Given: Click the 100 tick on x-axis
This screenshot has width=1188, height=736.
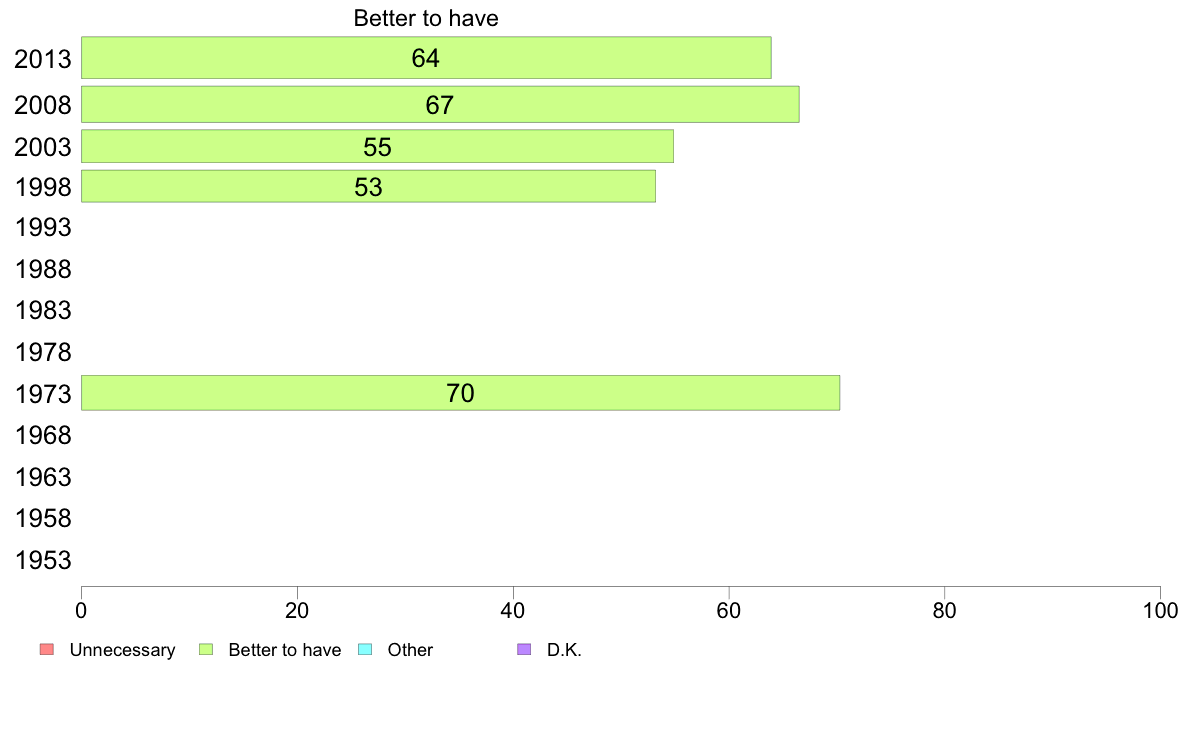Looking at the screenshot, I should pos(1160,611).
